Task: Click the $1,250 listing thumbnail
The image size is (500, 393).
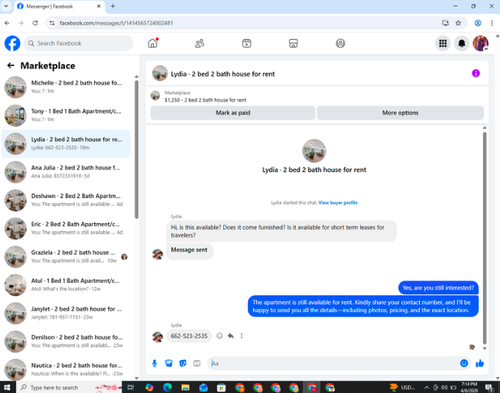Action: point(155,96)
